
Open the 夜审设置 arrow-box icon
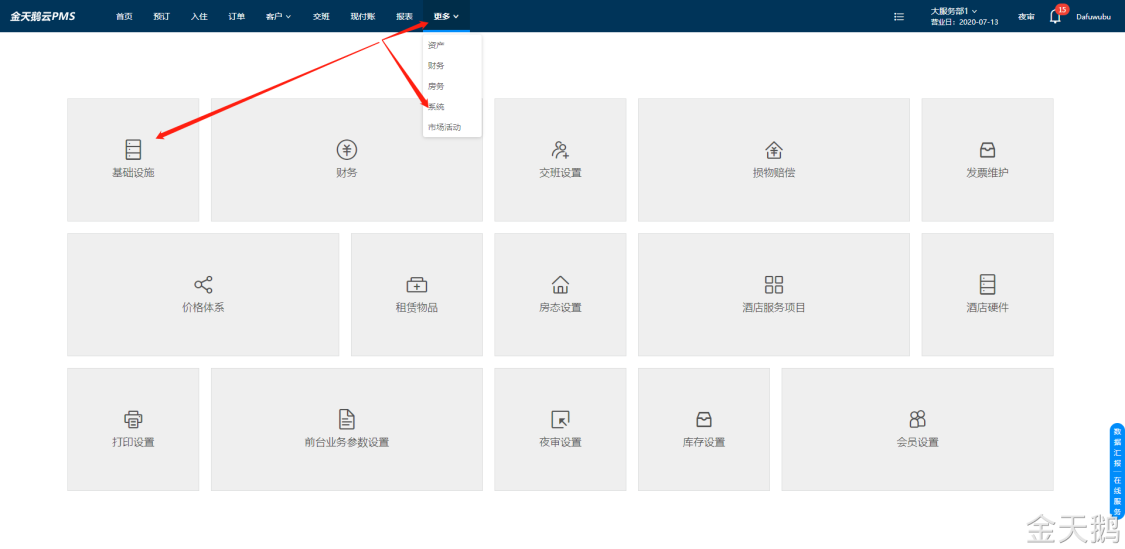coord(560,419)
